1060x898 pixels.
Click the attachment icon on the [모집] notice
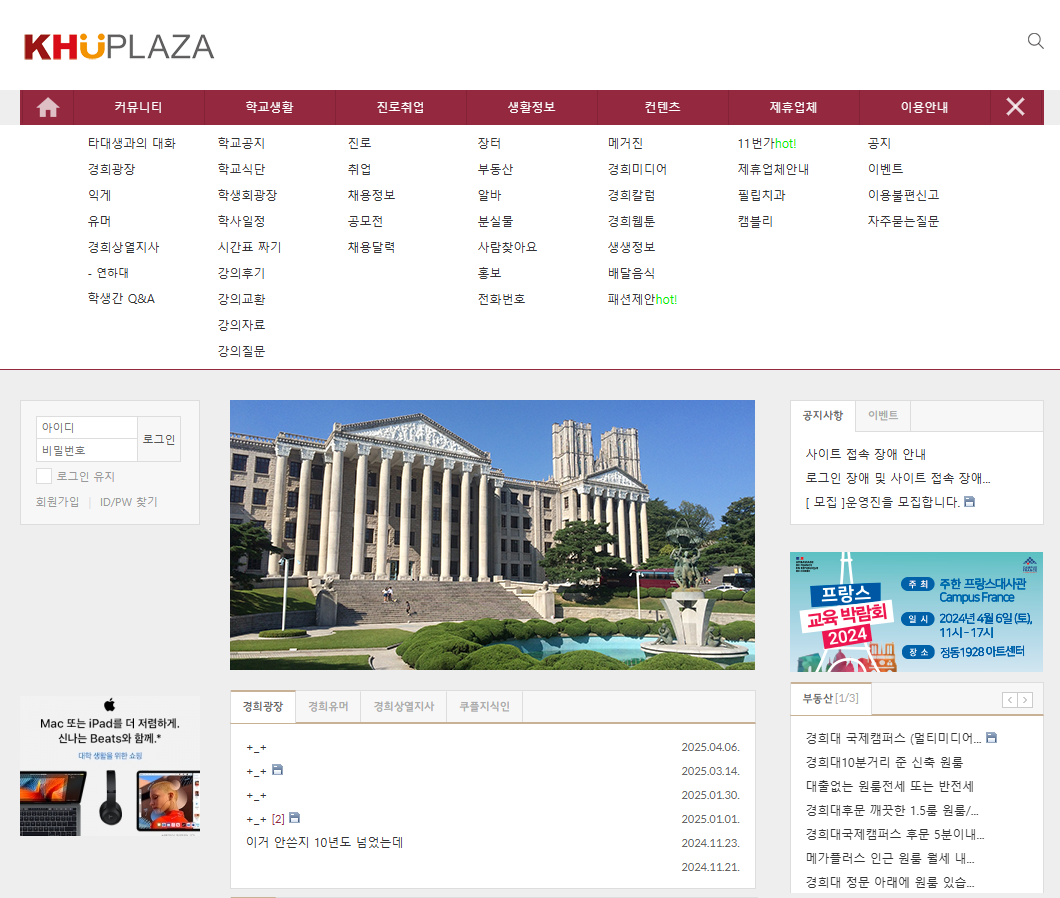[x=969, y=501]
